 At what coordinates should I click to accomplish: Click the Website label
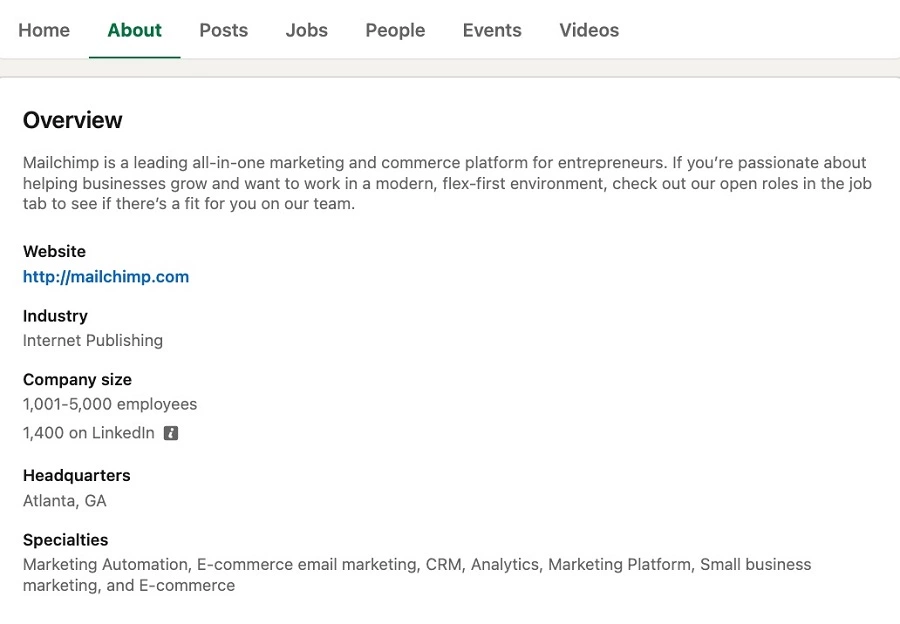pos(54,251)
